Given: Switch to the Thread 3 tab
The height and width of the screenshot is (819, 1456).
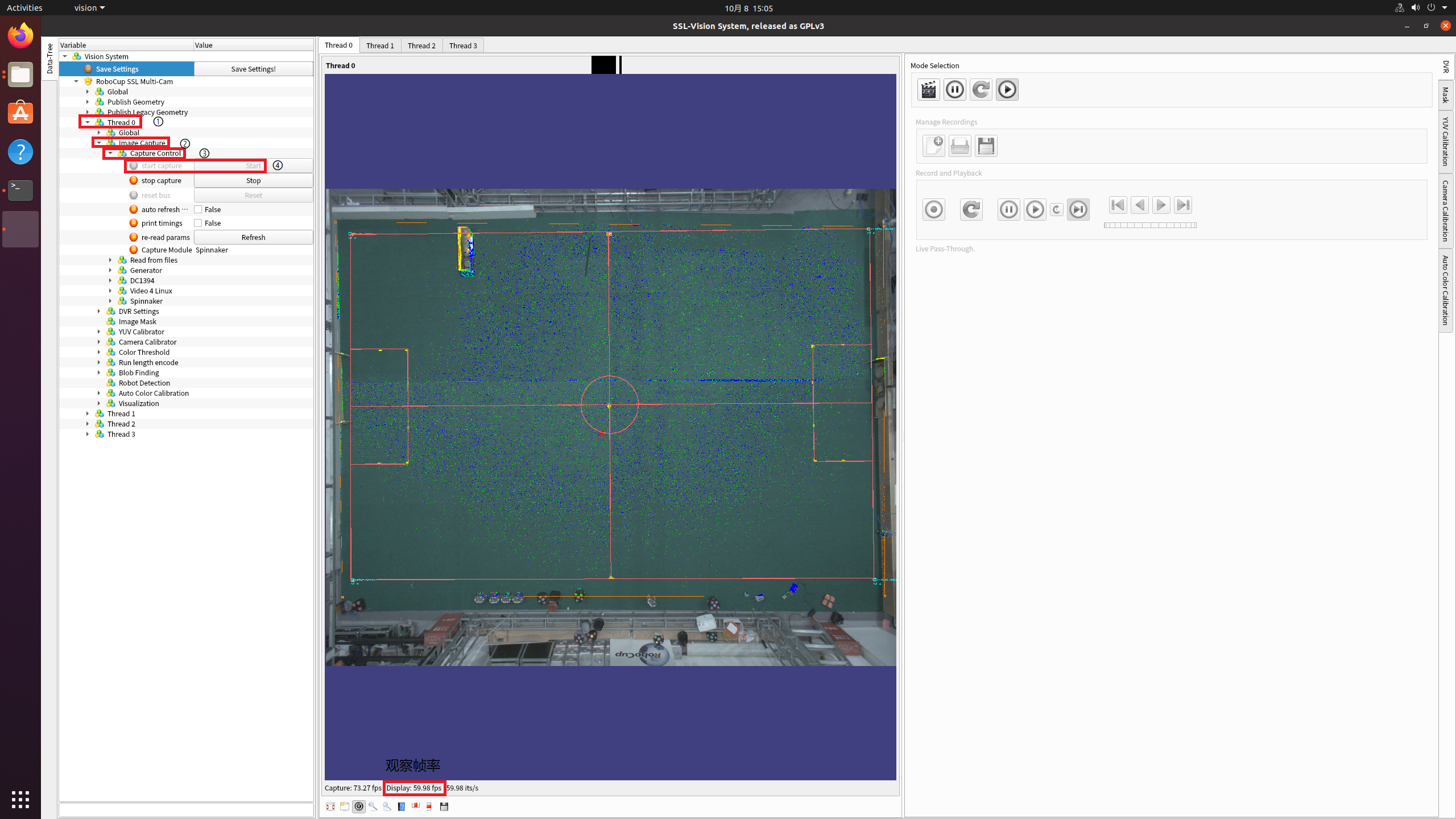Looking at the screenshot, I should [x=463, y=45].
